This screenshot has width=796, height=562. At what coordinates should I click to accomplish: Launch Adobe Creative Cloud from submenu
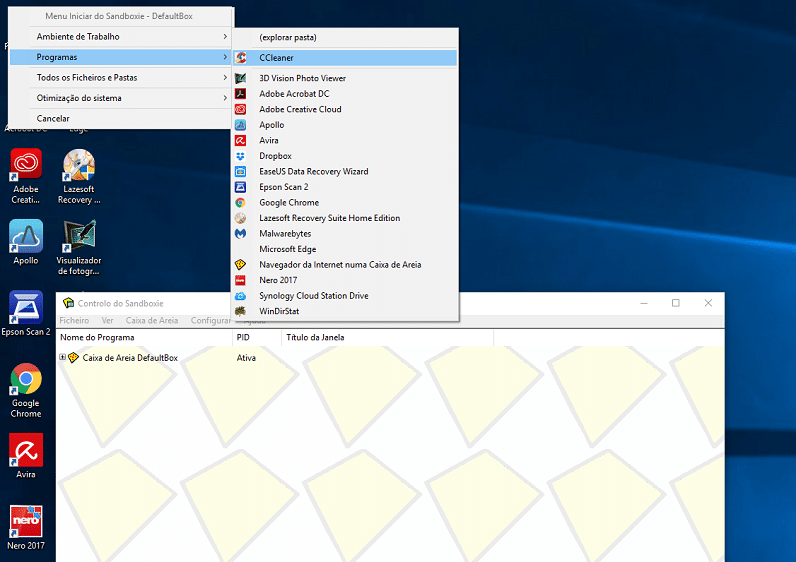click(345, 109)
